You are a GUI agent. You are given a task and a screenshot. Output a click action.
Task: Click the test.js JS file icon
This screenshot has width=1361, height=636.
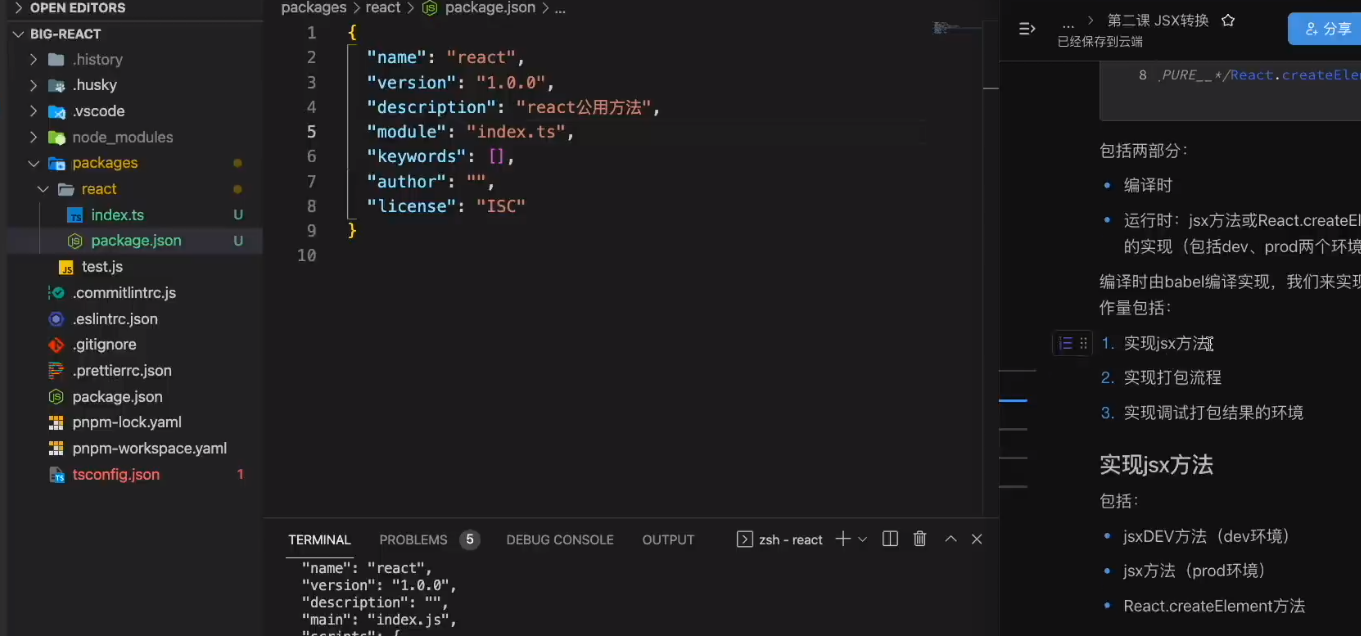[66, 267]
